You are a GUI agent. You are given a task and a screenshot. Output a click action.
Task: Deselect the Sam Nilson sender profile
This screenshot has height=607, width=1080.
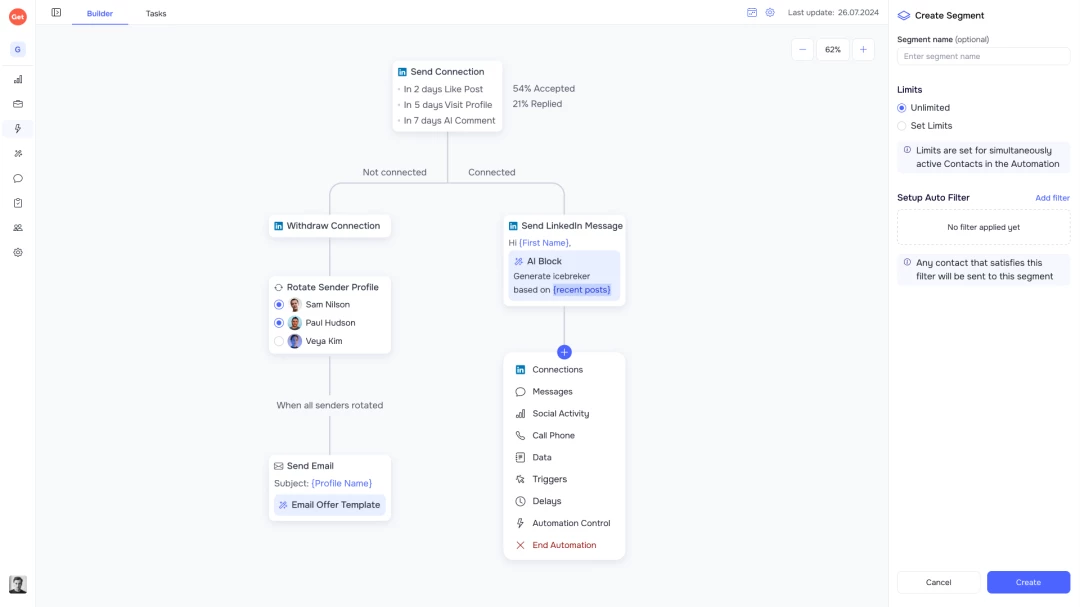[x=279, y=305]
